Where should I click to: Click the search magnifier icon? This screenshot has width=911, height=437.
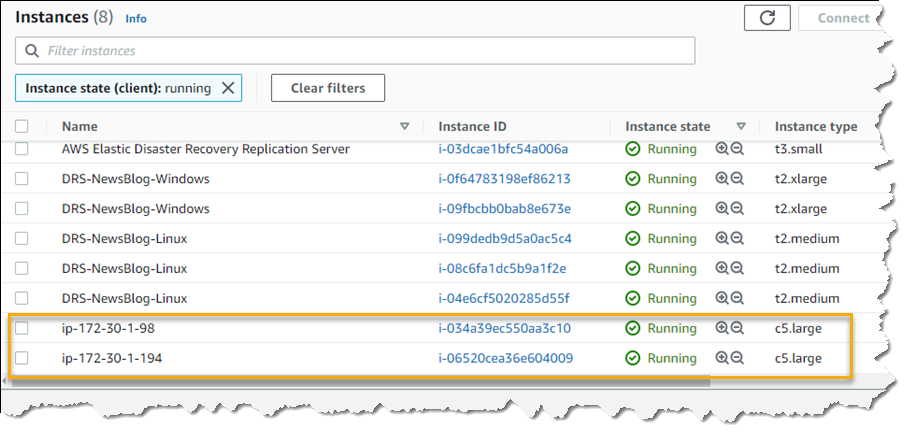pos(32,51)
